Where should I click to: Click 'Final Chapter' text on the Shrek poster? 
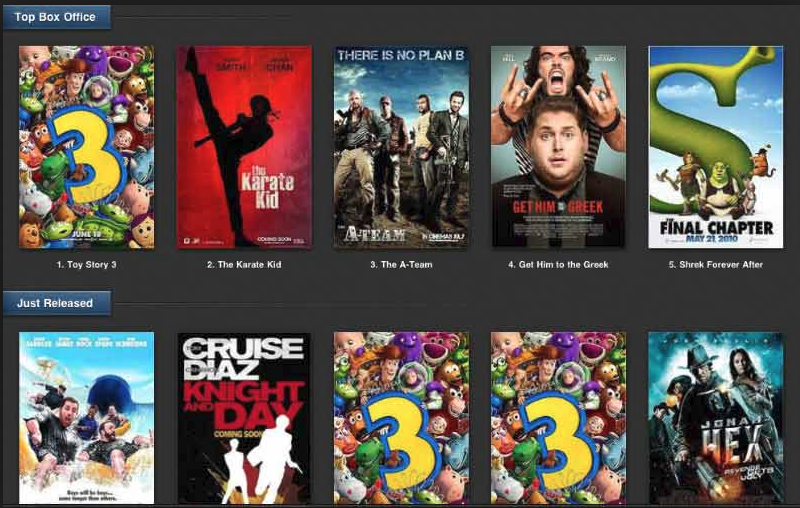[716, 227]
